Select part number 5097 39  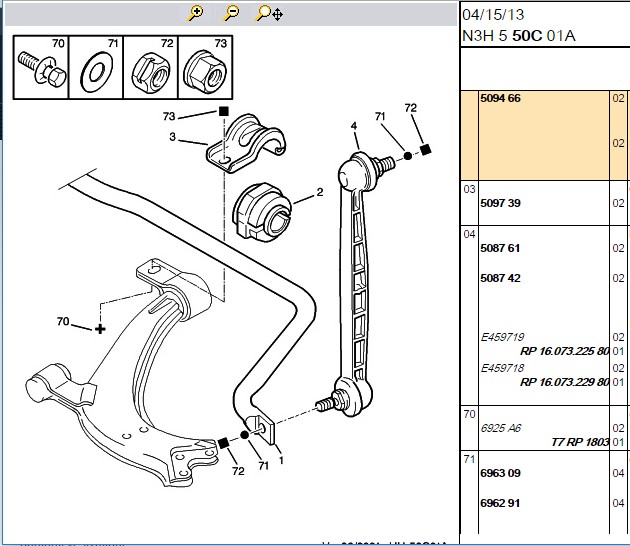(x=500, y=203)
